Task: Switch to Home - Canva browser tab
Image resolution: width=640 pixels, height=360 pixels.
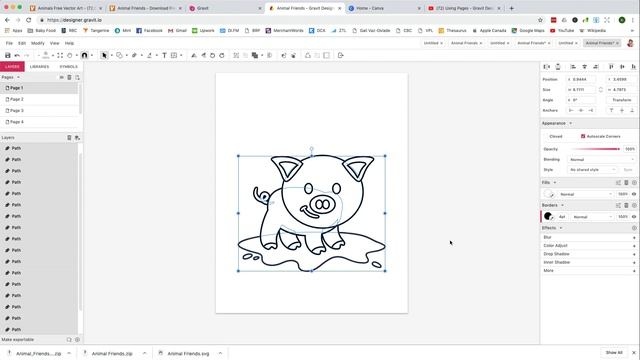Action: tap(385, 8)
